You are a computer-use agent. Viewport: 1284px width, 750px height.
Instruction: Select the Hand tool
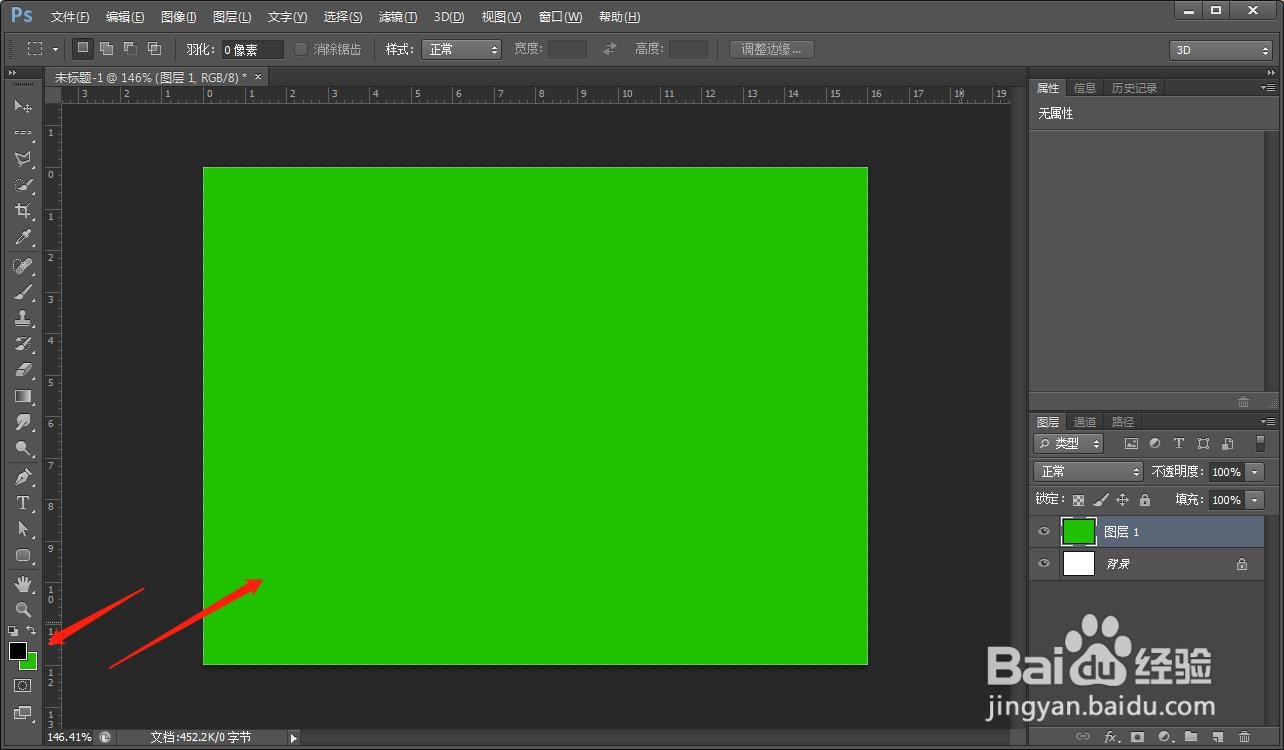click(x=23, y=583)
